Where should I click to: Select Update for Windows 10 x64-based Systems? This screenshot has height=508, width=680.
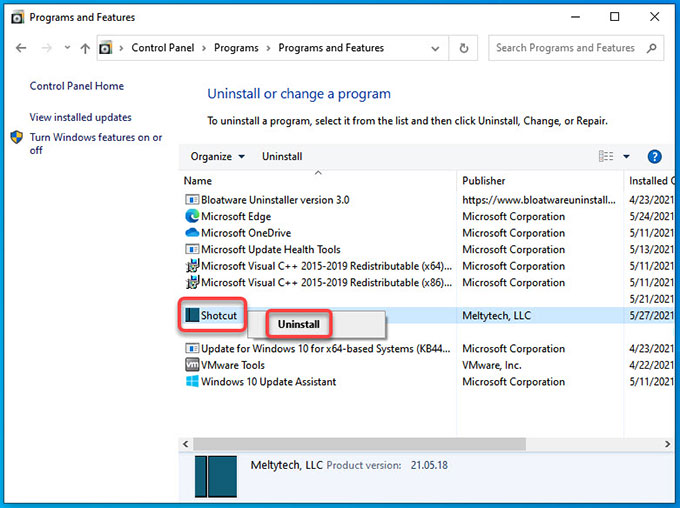coord(326,348)
